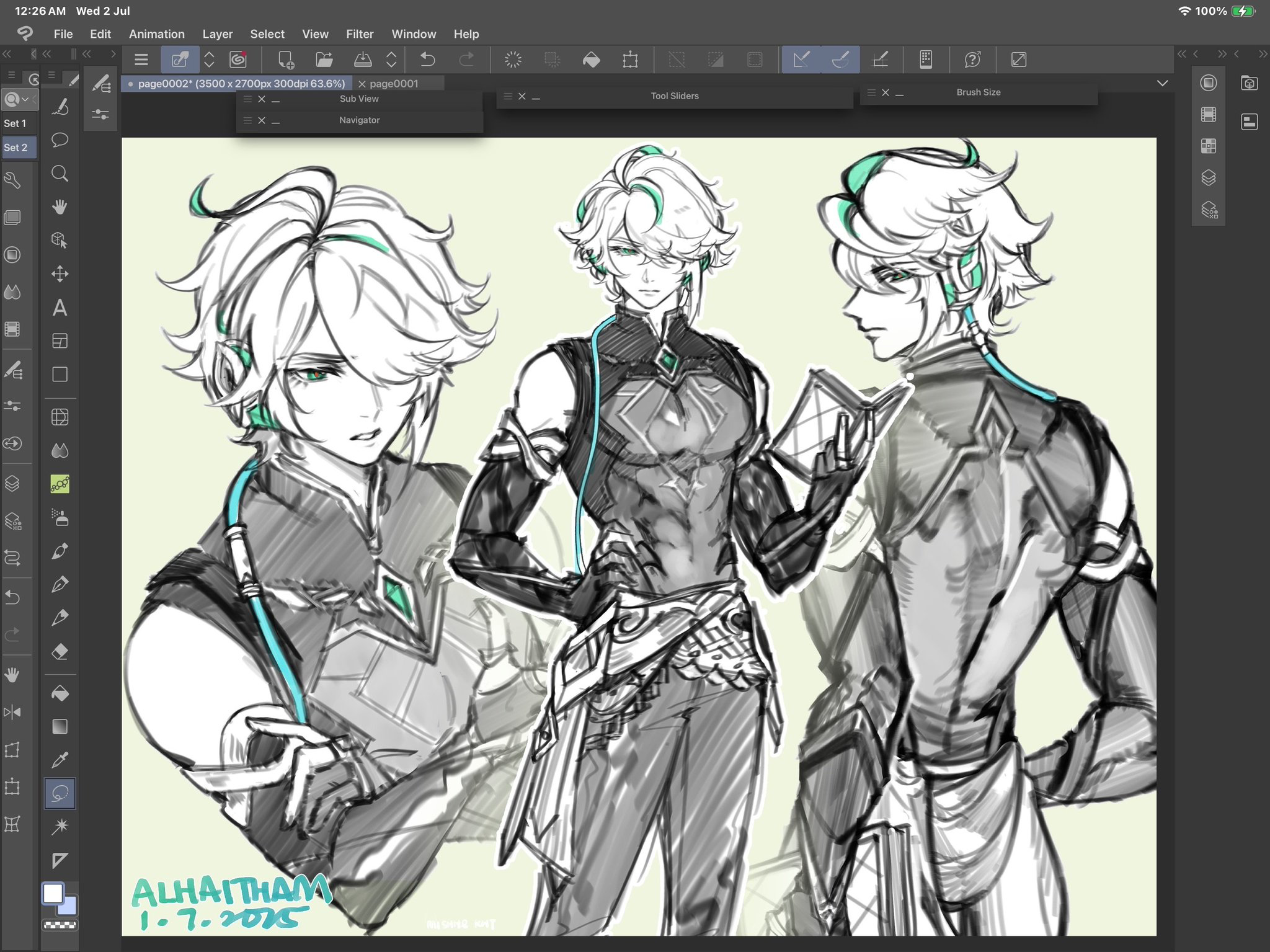Select the Ruler tool
This screenshot has width=1270, height=952.
(x=60, y=860)
